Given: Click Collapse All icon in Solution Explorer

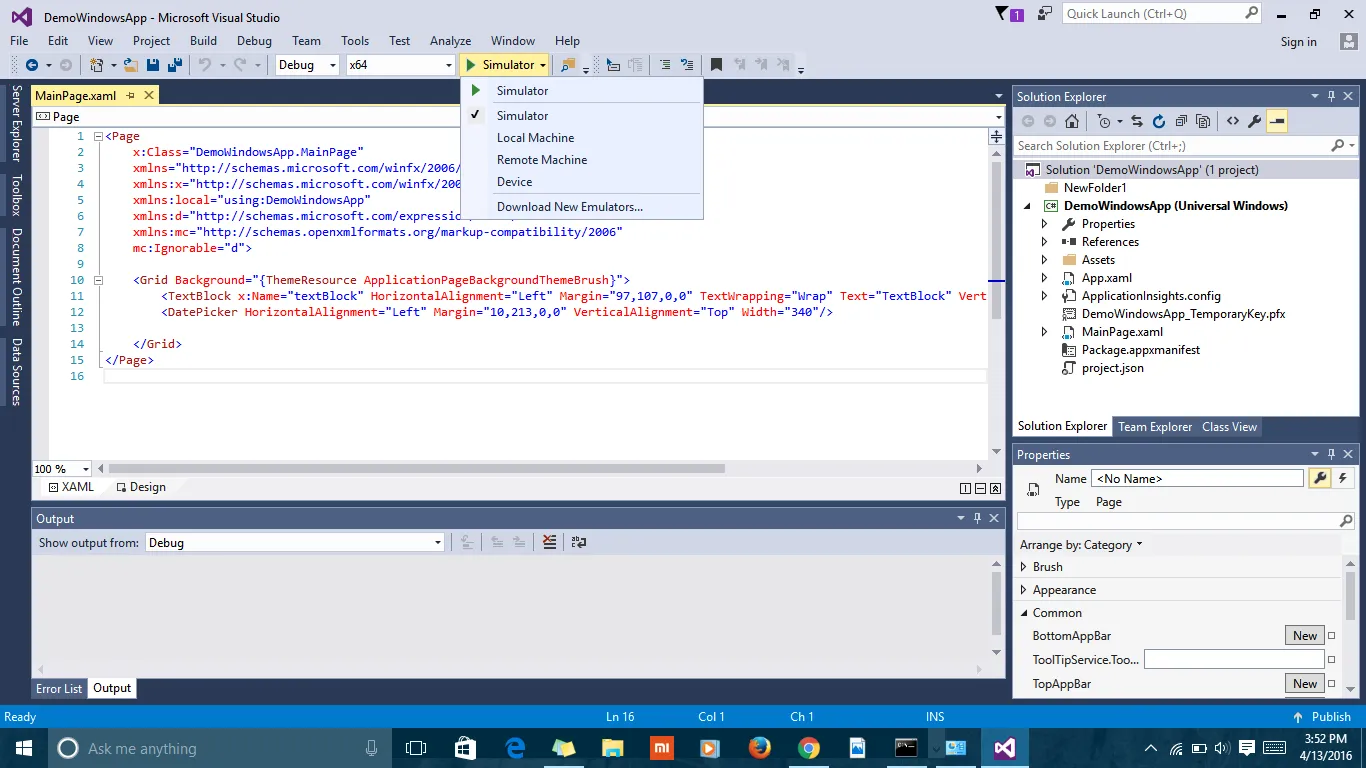Looking at the screenshot, I should (1181, 121).
